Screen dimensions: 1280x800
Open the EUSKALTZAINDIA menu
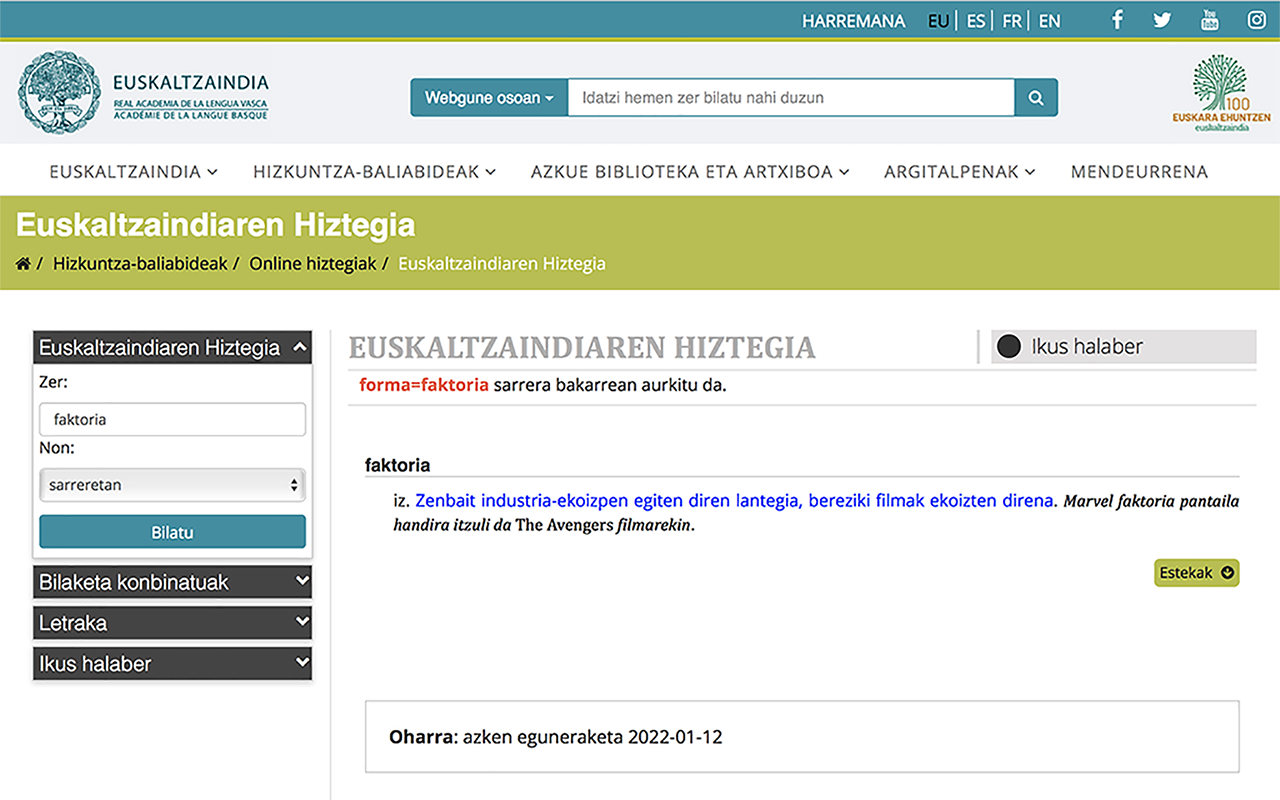pos(133,172)
